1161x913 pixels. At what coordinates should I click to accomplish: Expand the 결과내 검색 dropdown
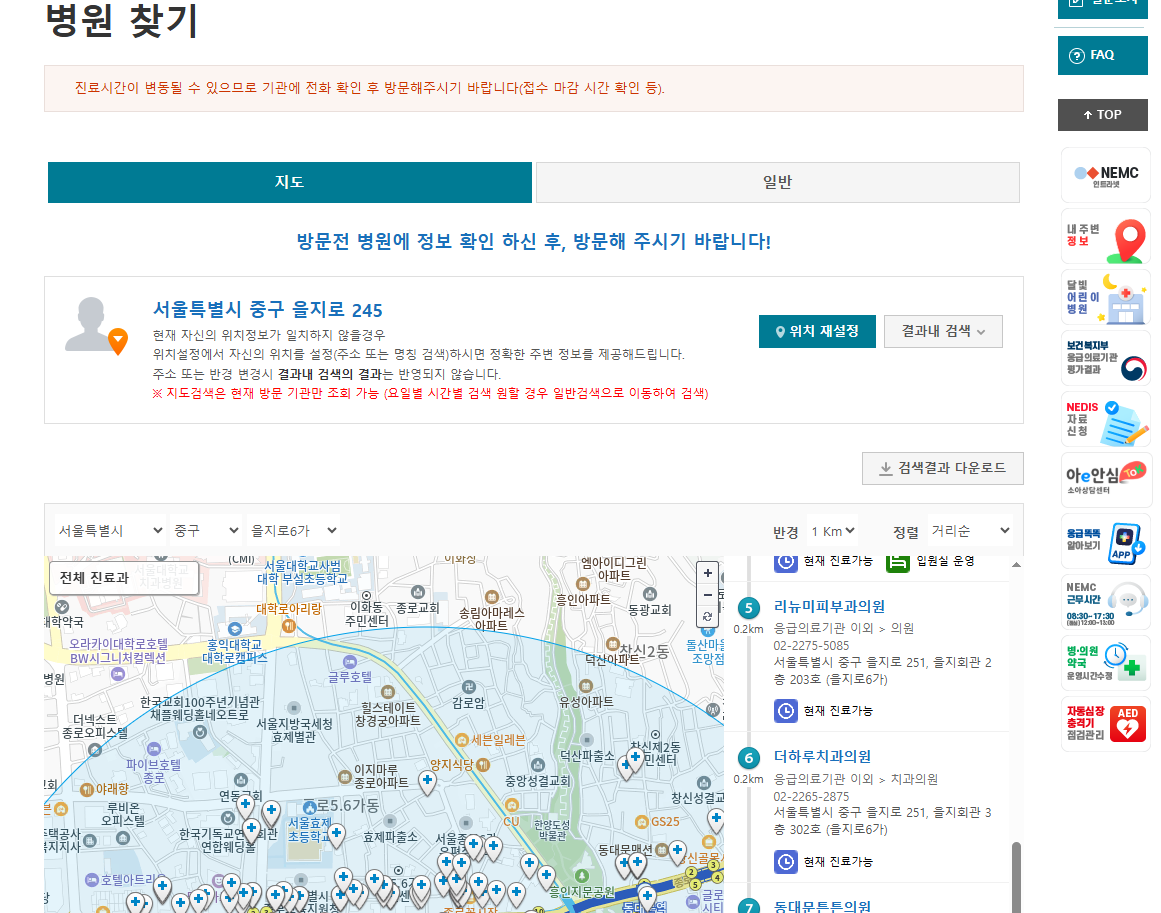(943, 331)
